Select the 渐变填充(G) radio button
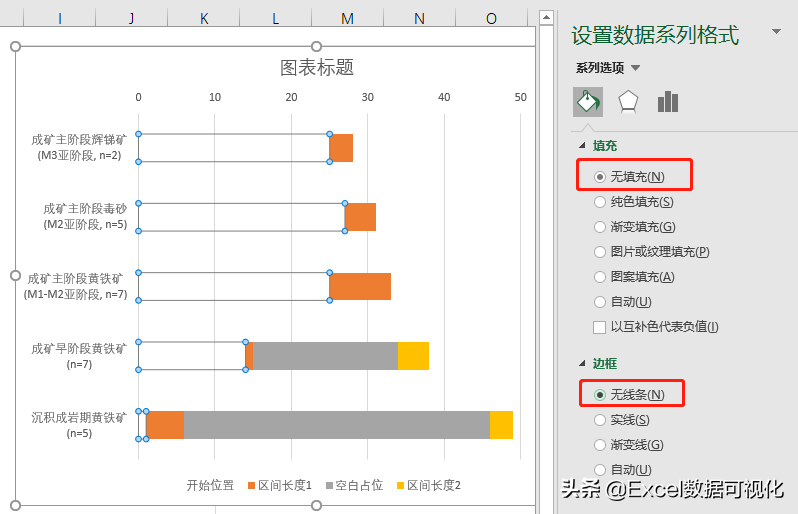 600,227
